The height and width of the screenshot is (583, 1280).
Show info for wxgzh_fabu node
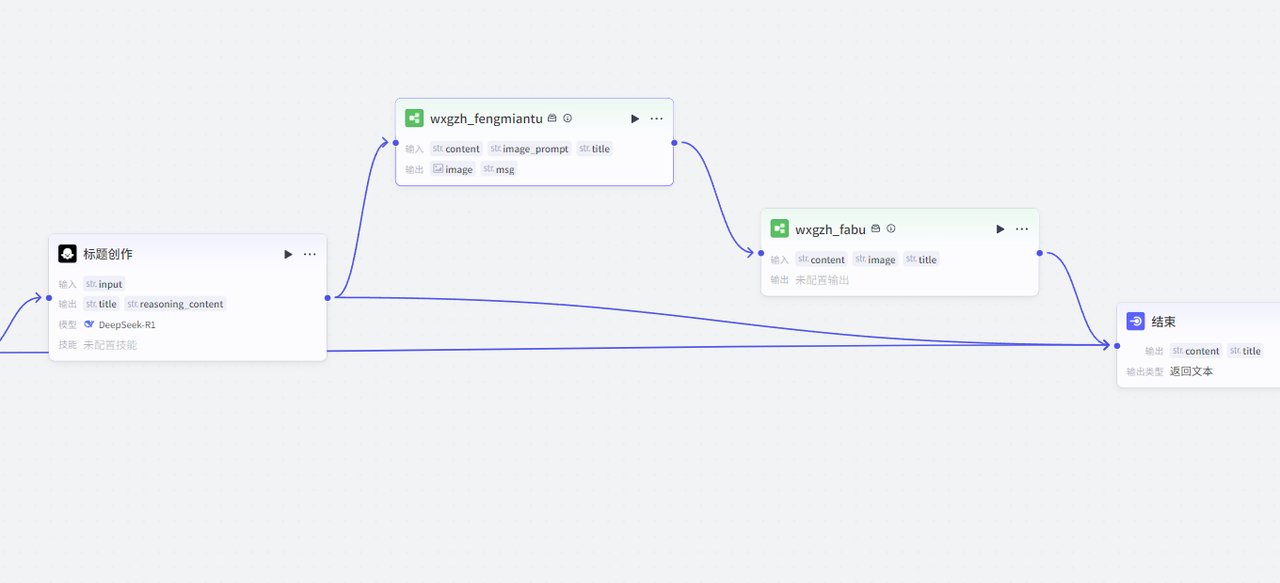tap(891, 229)
